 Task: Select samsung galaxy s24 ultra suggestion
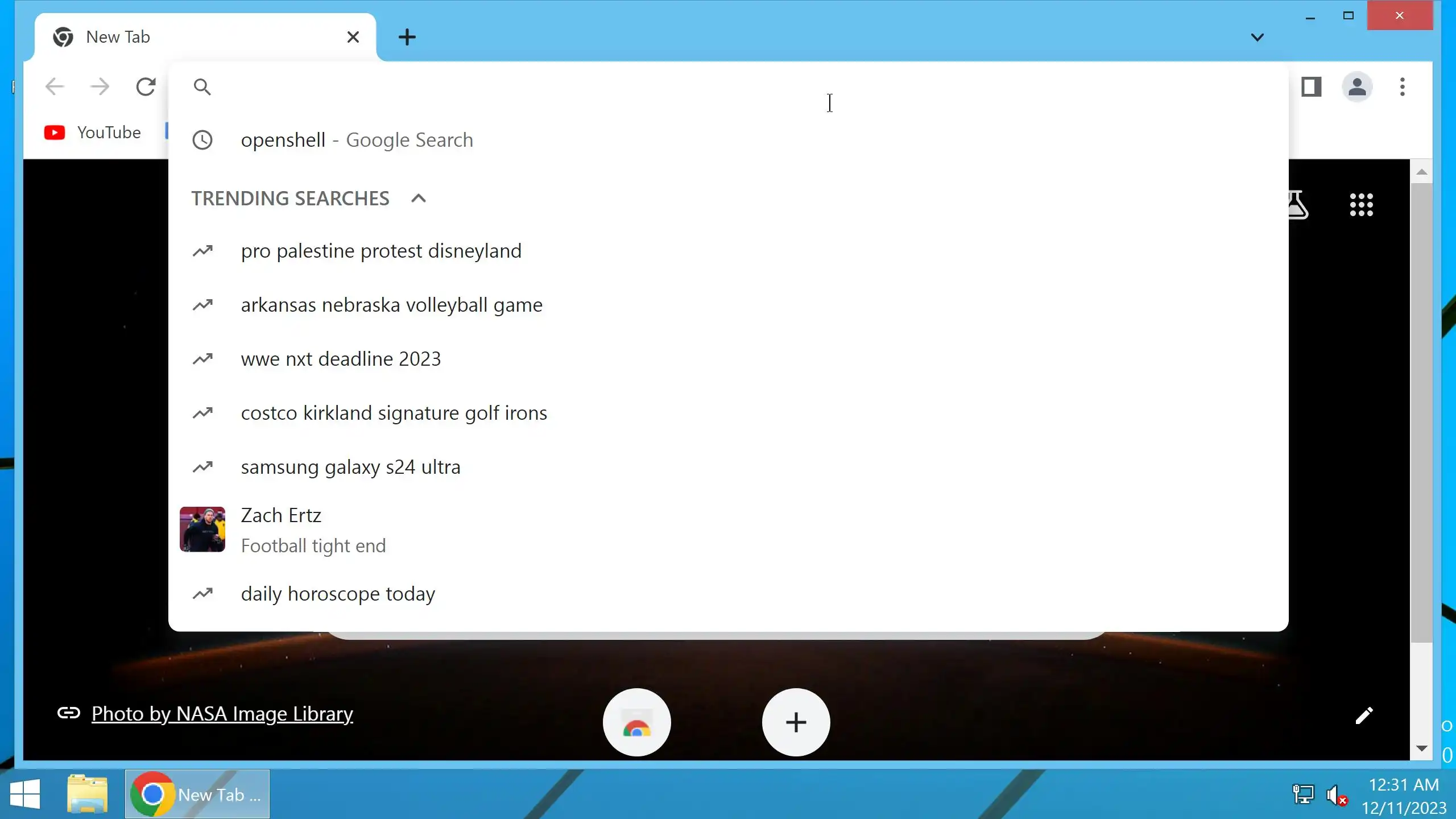coord(350,467)
